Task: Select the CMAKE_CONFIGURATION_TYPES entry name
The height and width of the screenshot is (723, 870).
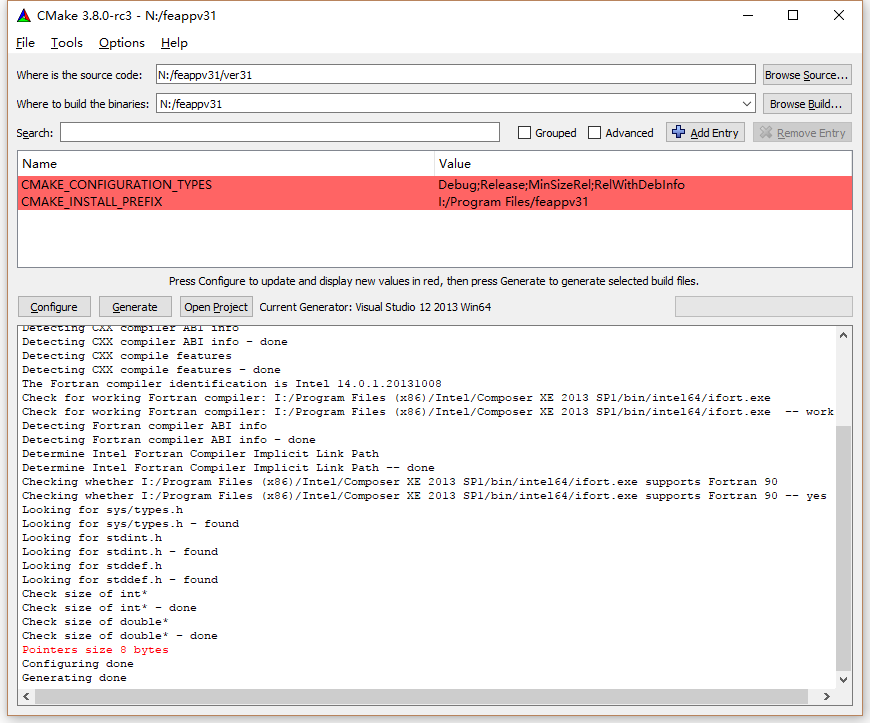Action: [117, 185]
